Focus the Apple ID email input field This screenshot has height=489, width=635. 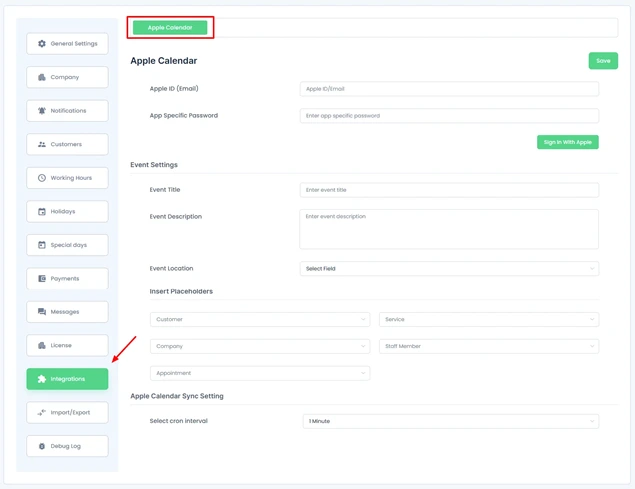click(449, 89)
